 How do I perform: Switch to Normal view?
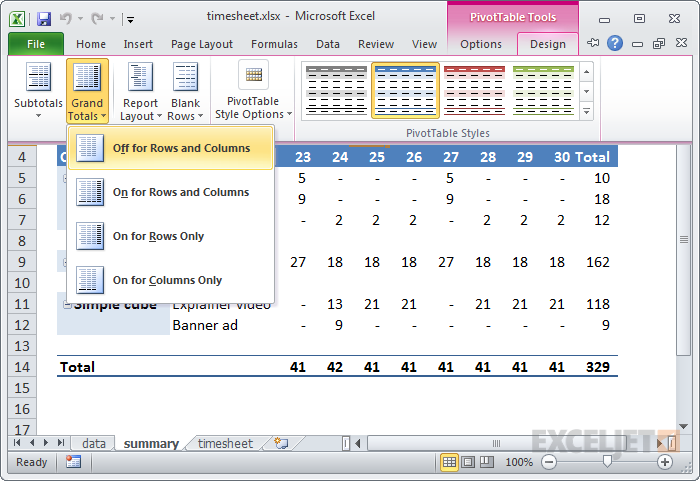[x=449, y=462]
